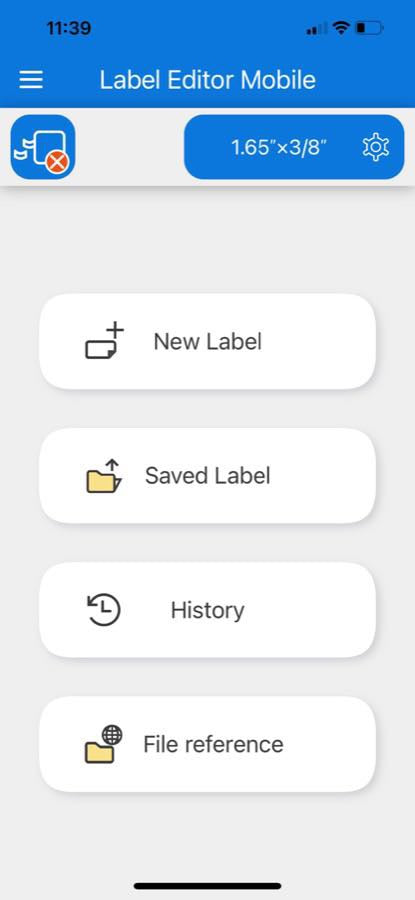Open label size settings gear
Viewport: 415px width, 900px height.
click(376, 148)
